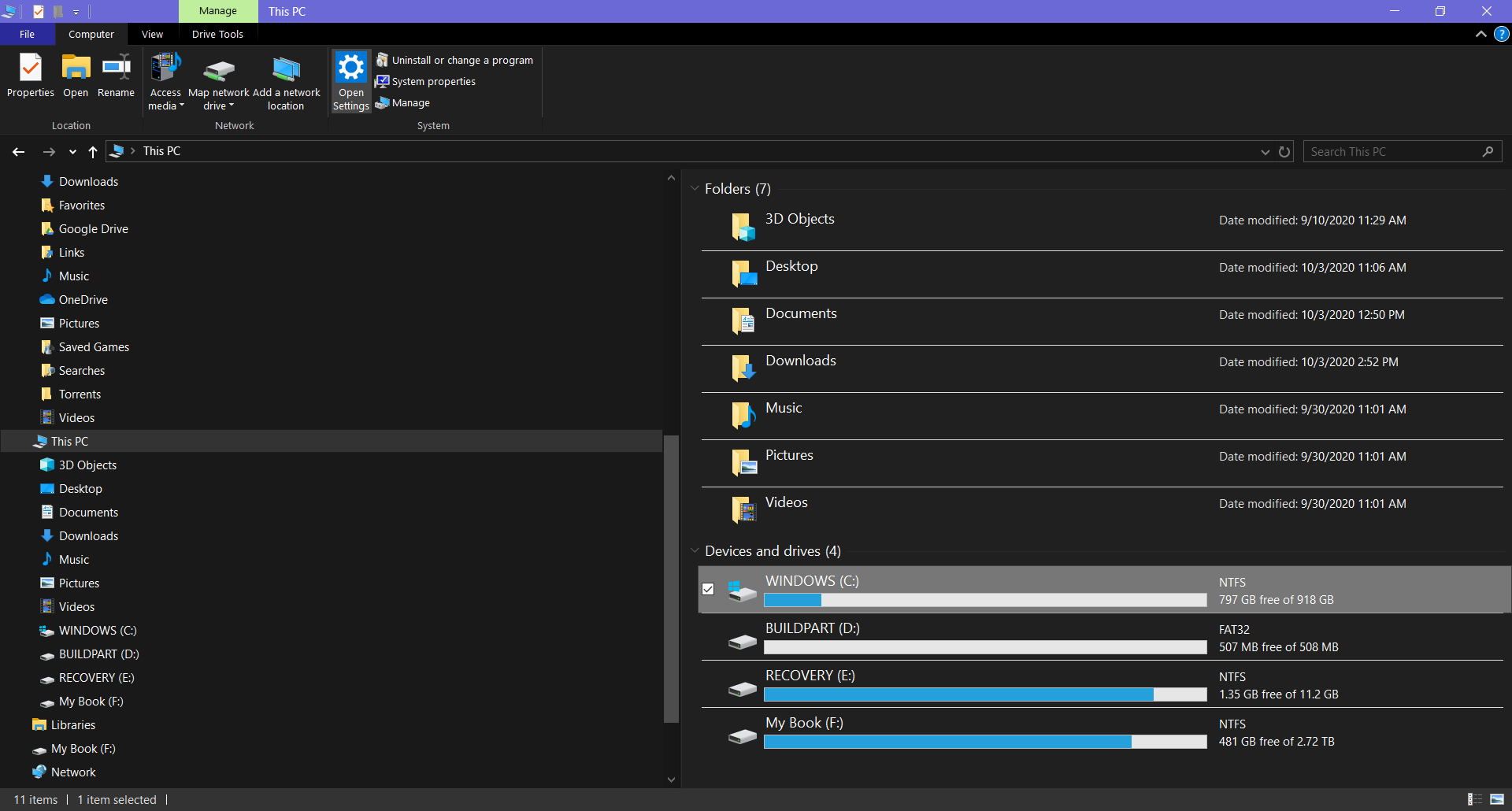Viewport: 1512px width, 811px height.
Task: Click navigation pane scroll down arrow
Action: coord(671,780)
